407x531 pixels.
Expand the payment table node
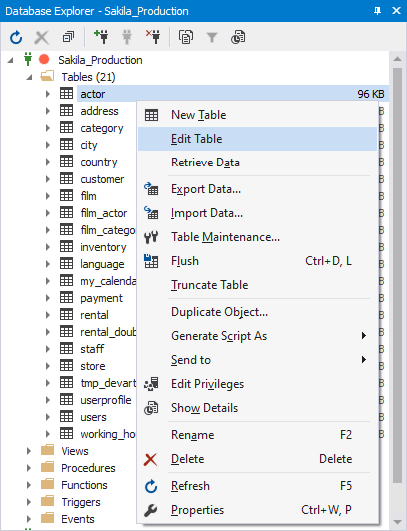click(x=48, y=298)
